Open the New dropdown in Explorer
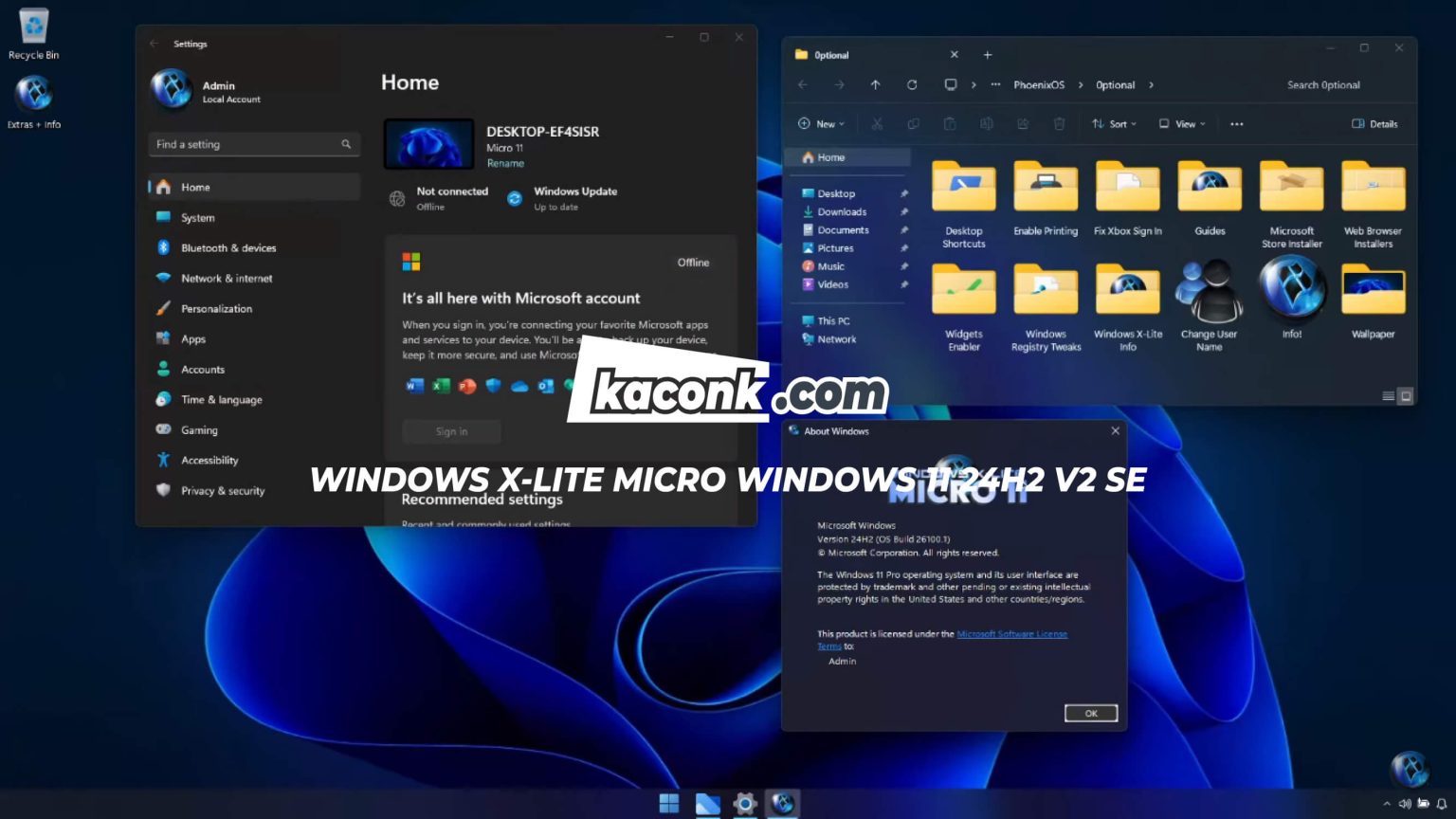The height and width of the screenshot is (819, 1456). (x=821, y=123)
